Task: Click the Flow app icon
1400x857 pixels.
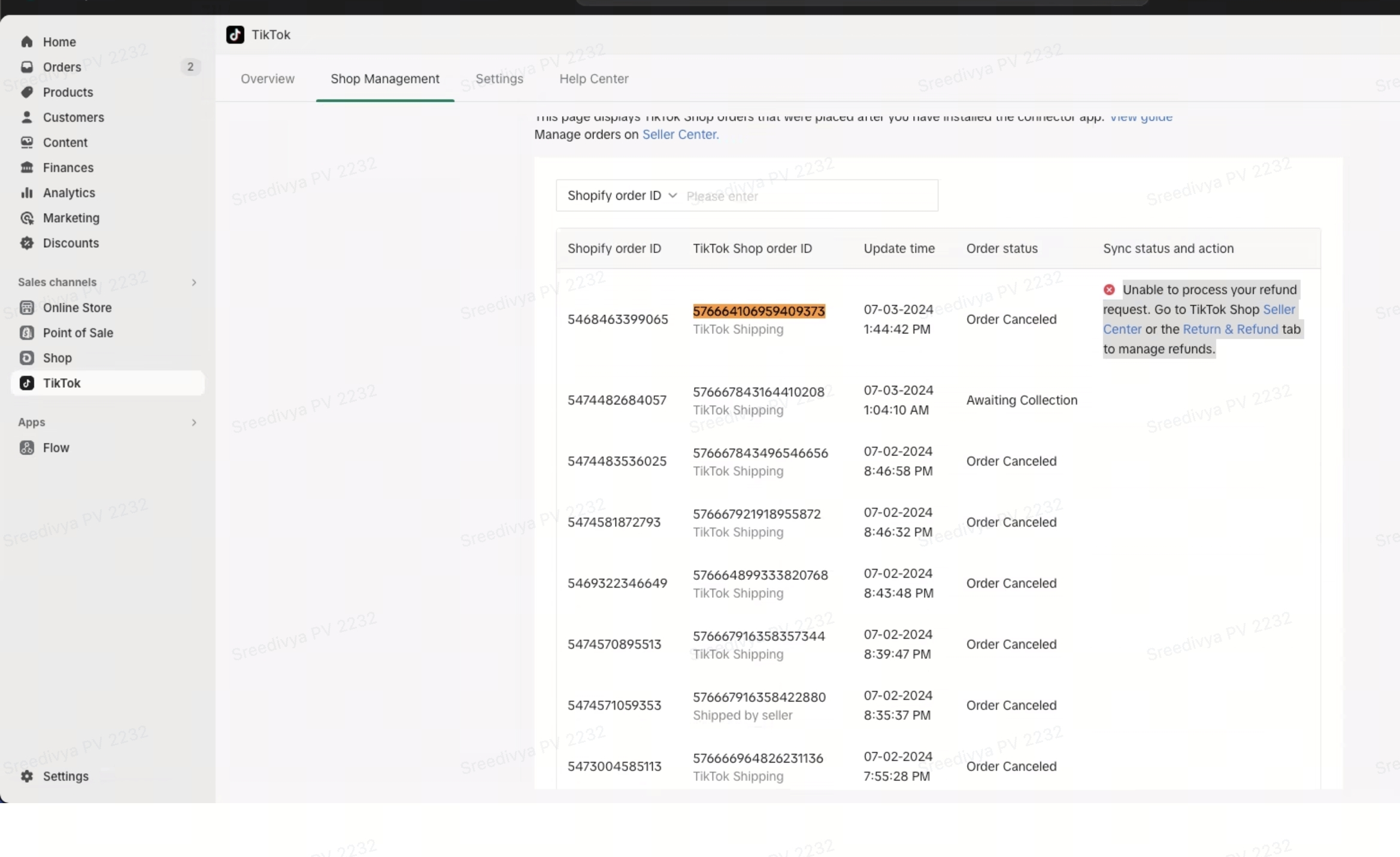Action: tap(26, 448)
